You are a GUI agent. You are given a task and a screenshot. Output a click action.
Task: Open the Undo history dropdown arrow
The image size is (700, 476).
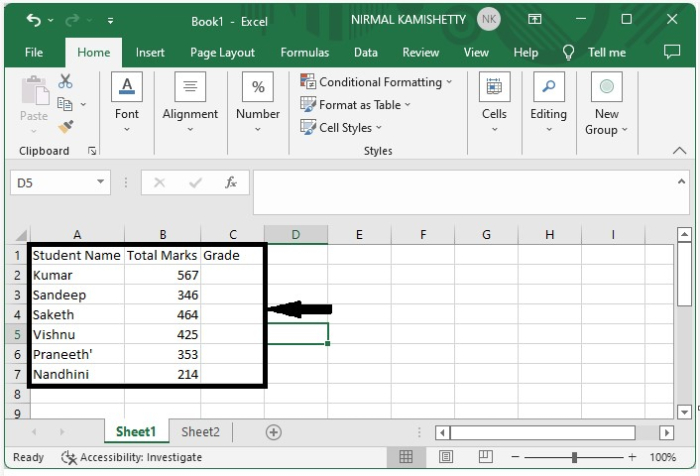point(50,20)
